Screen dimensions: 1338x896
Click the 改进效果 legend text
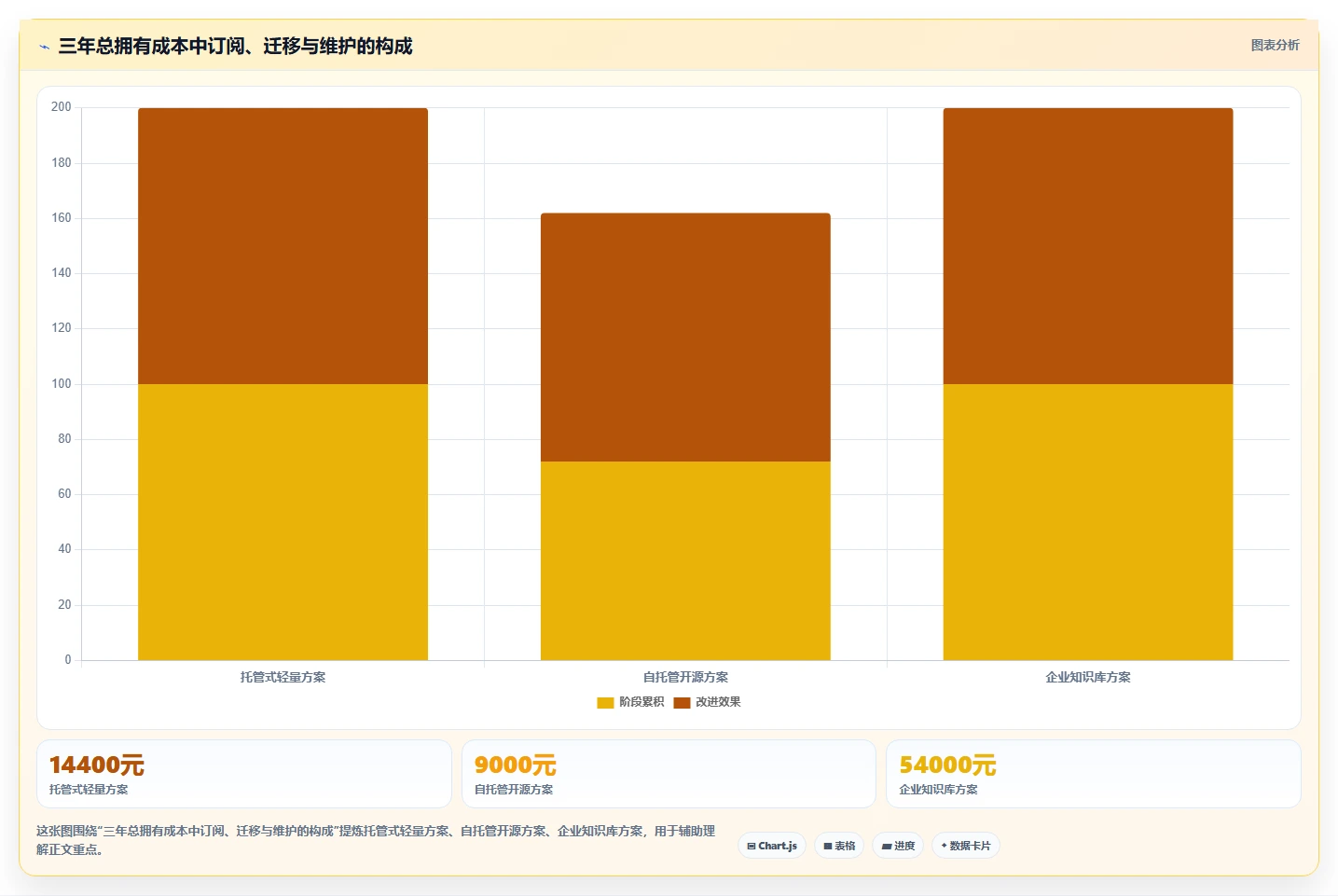tap(718, 702)
